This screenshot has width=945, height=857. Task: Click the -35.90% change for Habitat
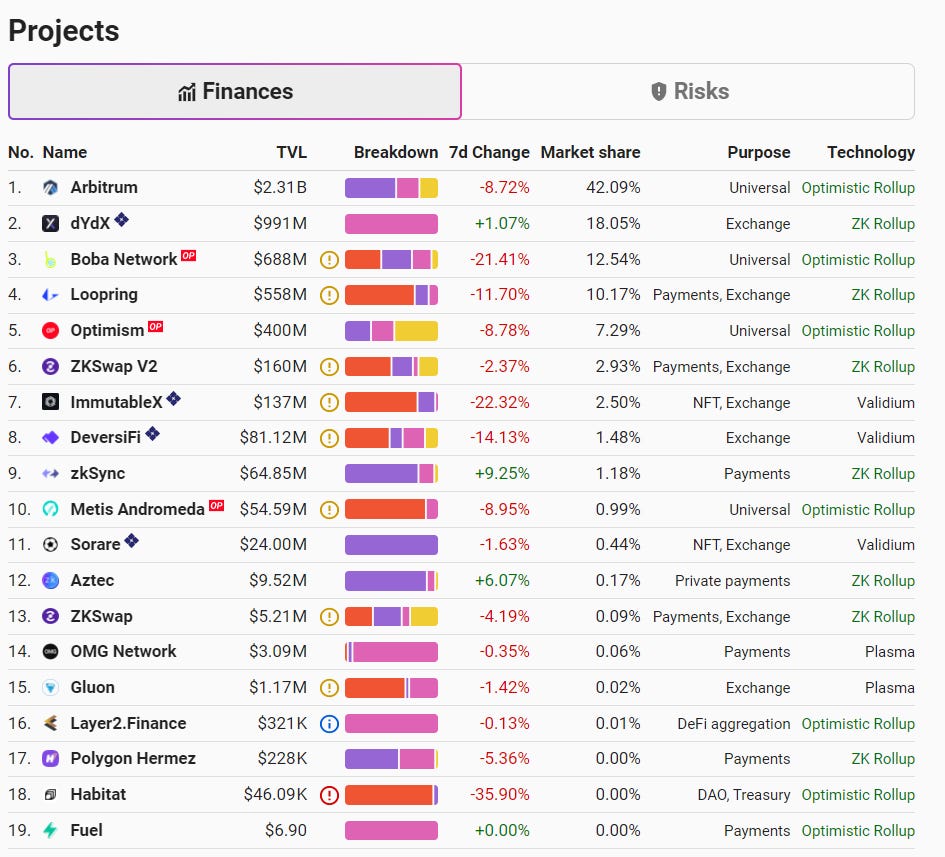(x=500, y=795)
